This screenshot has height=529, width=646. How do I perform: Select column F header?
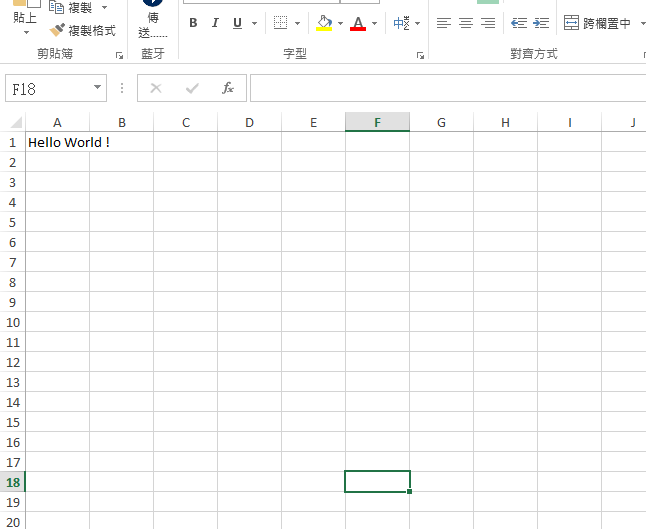377,122
